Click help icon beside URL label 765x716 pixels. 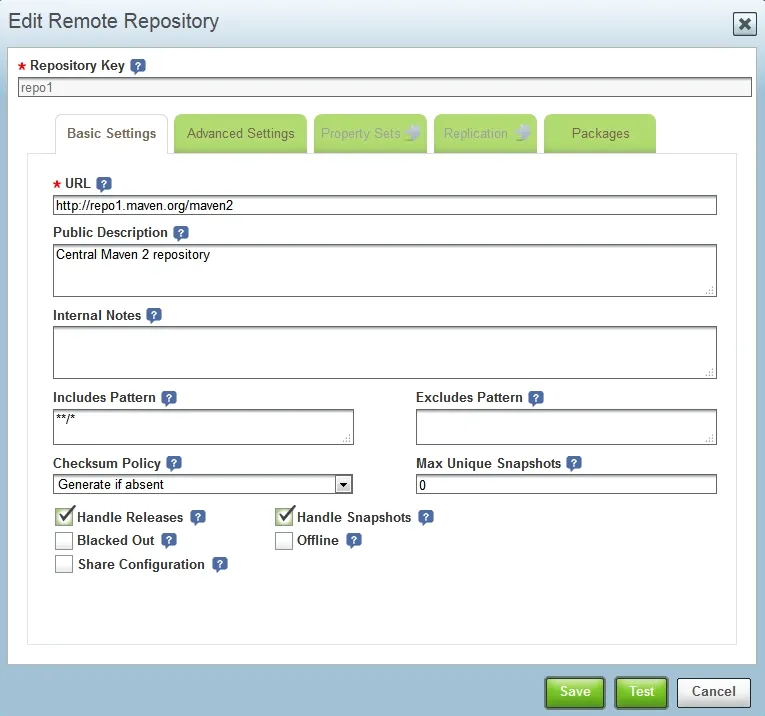click(x=103, y=184)
